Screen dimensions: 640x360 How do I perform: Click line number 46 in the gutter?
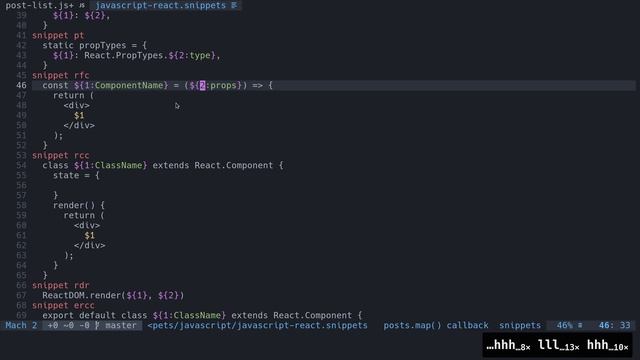point(21,85)
